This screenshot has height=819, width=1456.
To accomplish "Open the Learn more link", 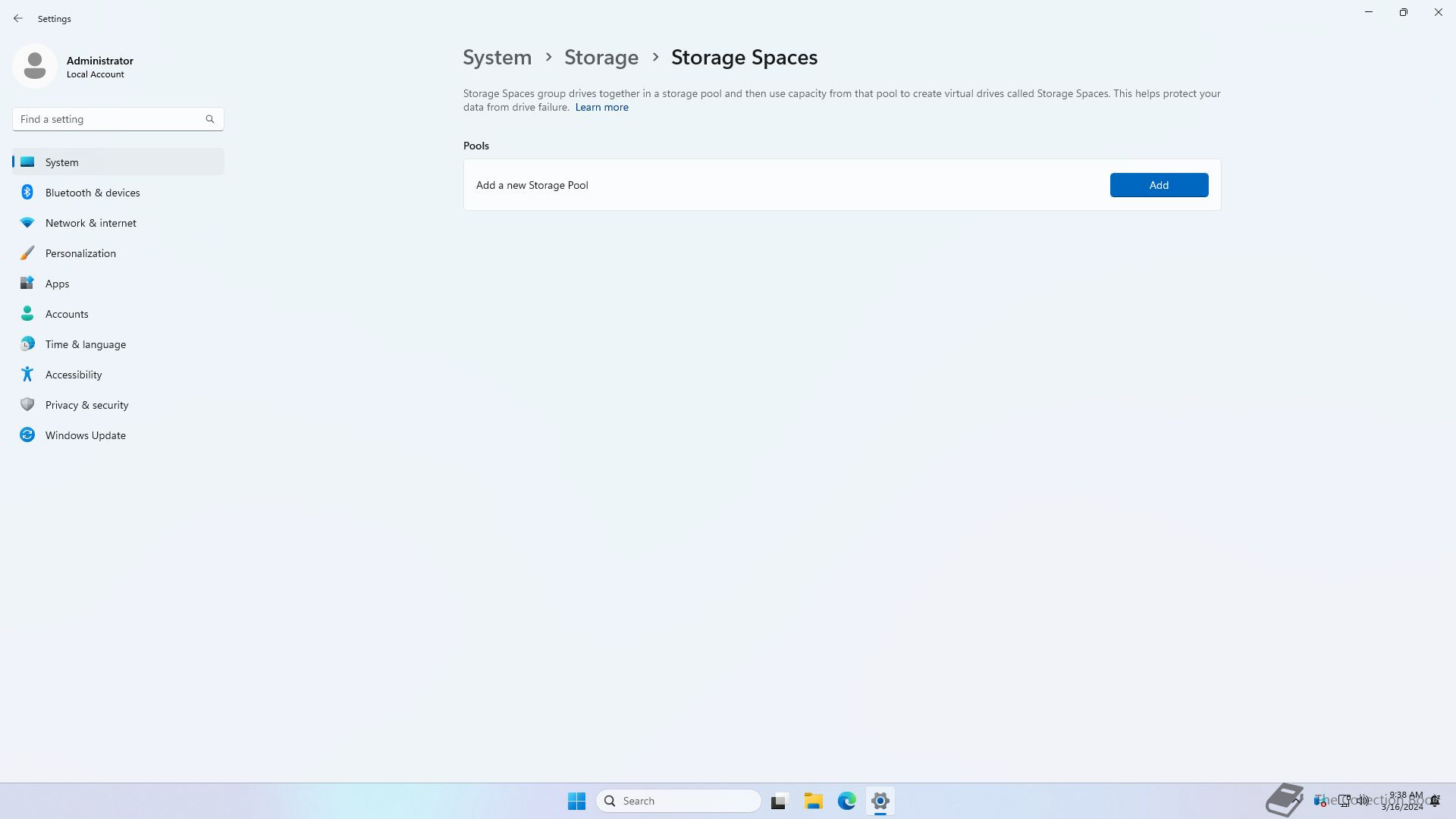I will (x=601, y=107).
